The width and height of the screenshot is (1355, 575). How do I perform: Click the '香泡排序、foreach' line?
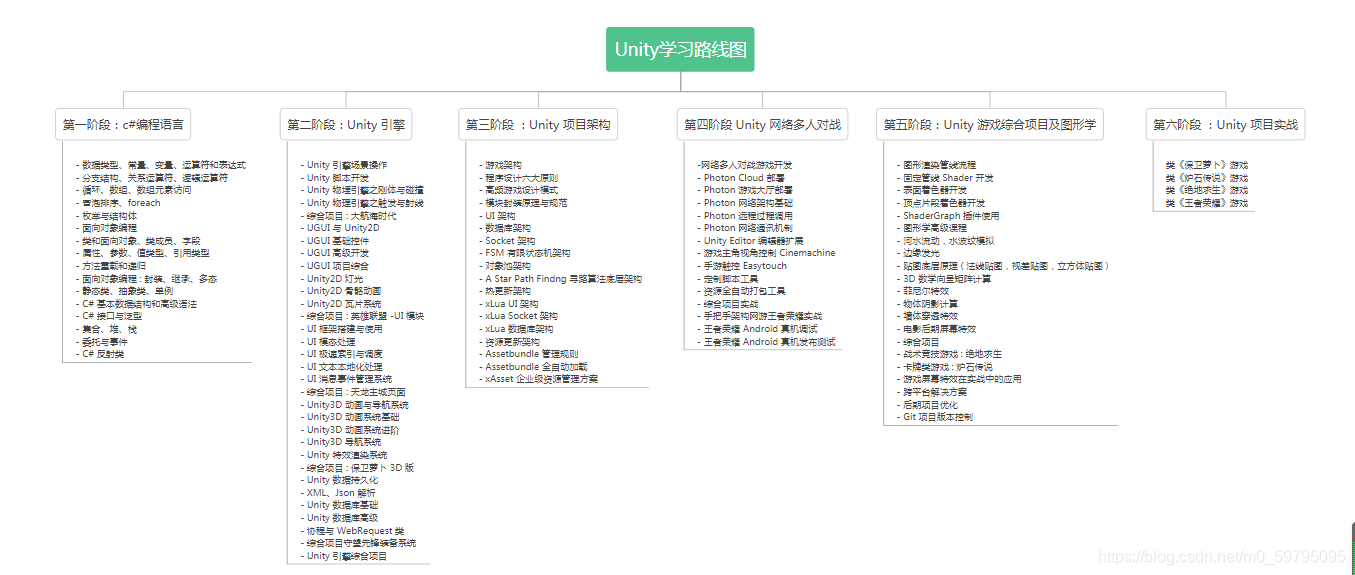click(x=118, y=203)
